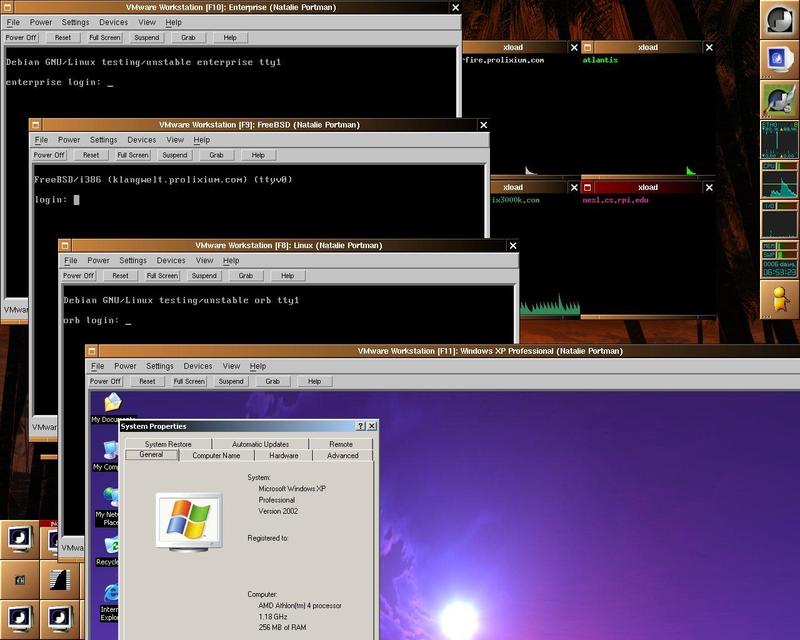Screen dimensions: 800x640
Task: Launch Internet Explorer from the XP desktop
Action: pos(110,594)
